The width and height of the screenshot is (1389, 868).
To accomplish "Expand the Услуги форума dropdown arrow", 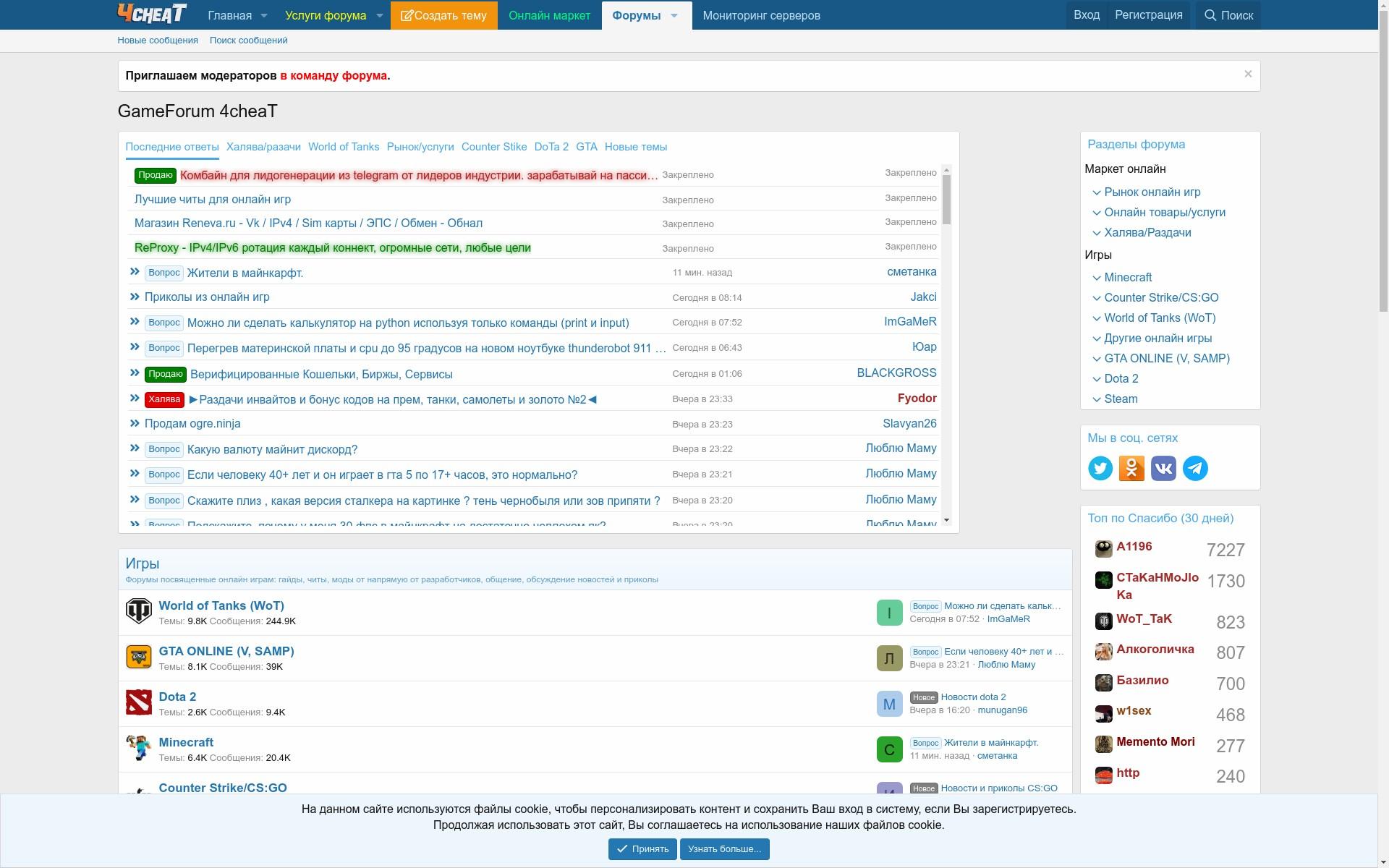I will pos(379,15).
